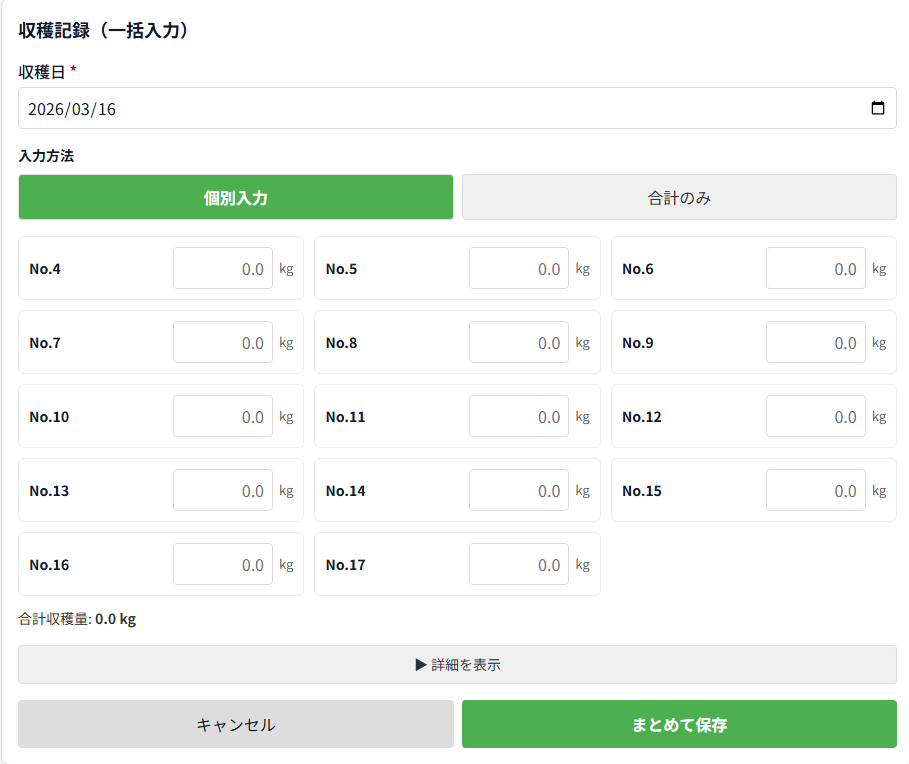This screenshot has width=909, height=764.
Task: Click into the No.8 kg field
Action: pos(518,343)
